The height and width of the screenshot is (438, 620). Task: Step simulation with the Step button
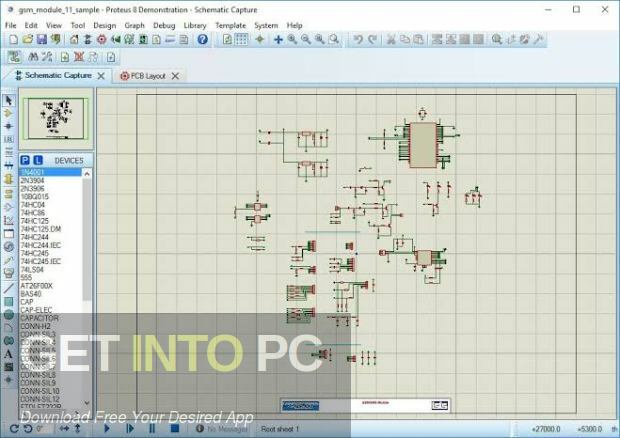click(130, 429)
